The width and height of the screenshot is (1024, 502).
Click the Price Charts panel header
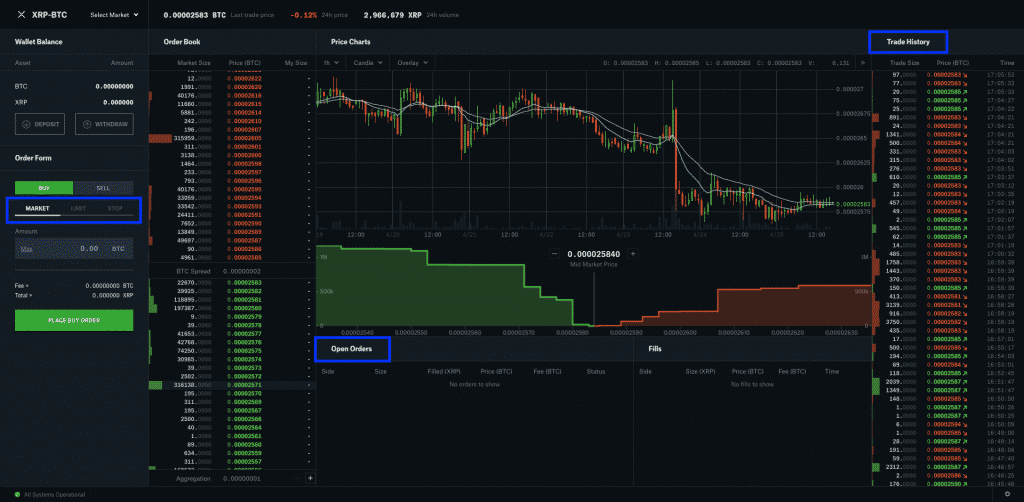pyautogui.click(x=350, y=42)
